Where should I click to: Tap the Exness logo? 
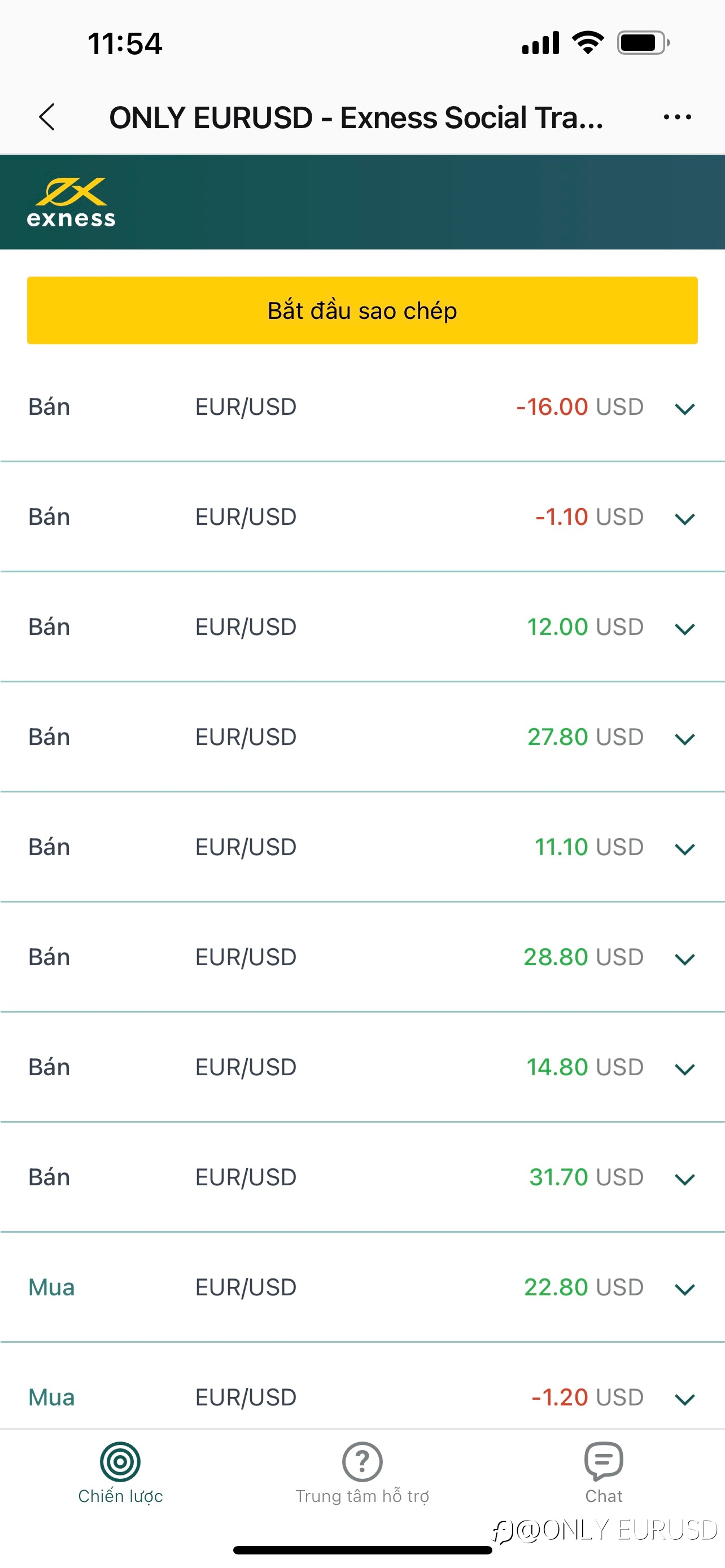[71, 203]
